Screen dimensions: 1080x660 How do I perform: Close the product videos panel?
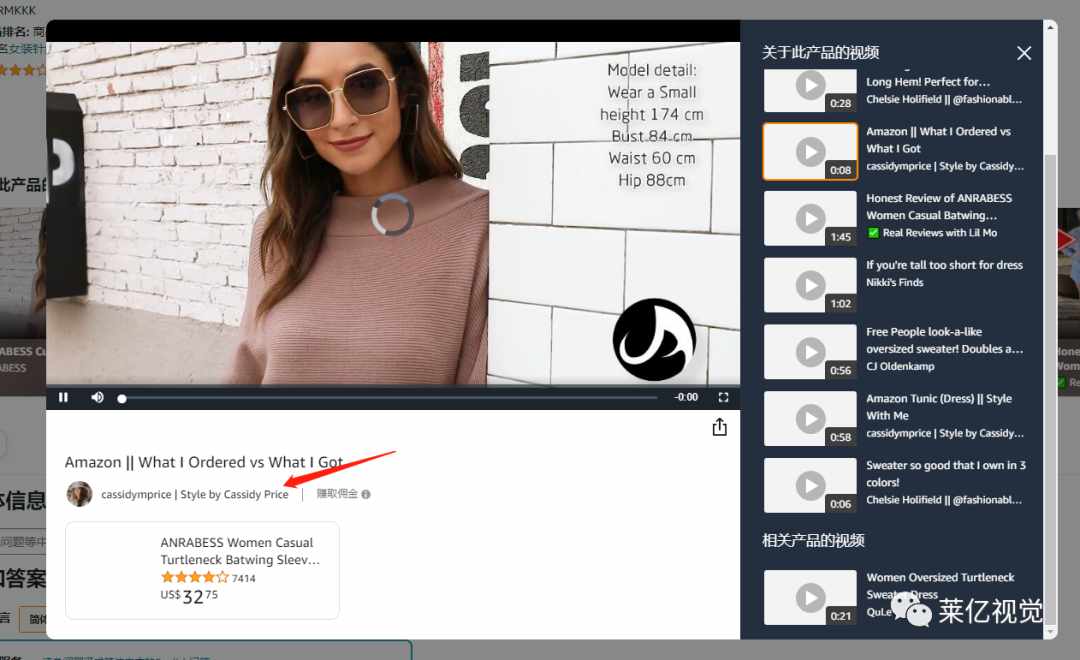point(1024,53)
